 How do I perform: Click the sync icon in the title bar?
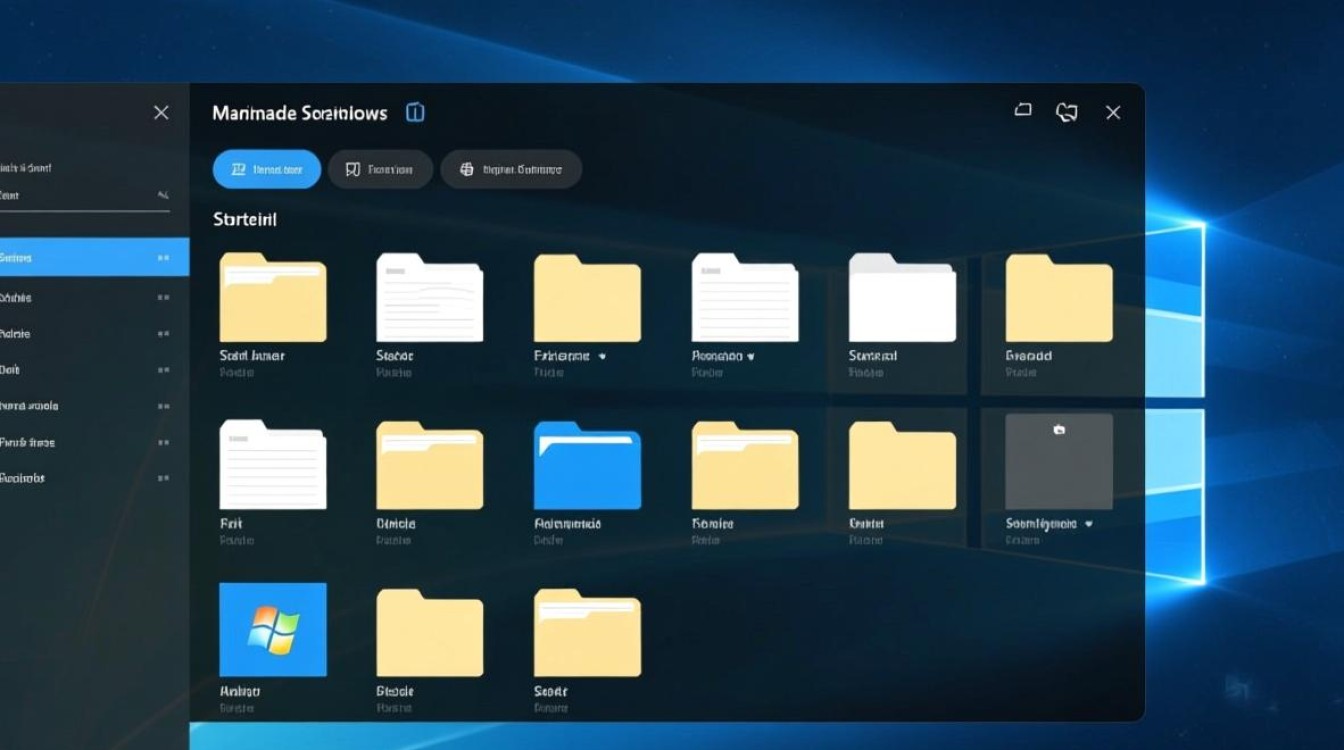(1067, 113)
